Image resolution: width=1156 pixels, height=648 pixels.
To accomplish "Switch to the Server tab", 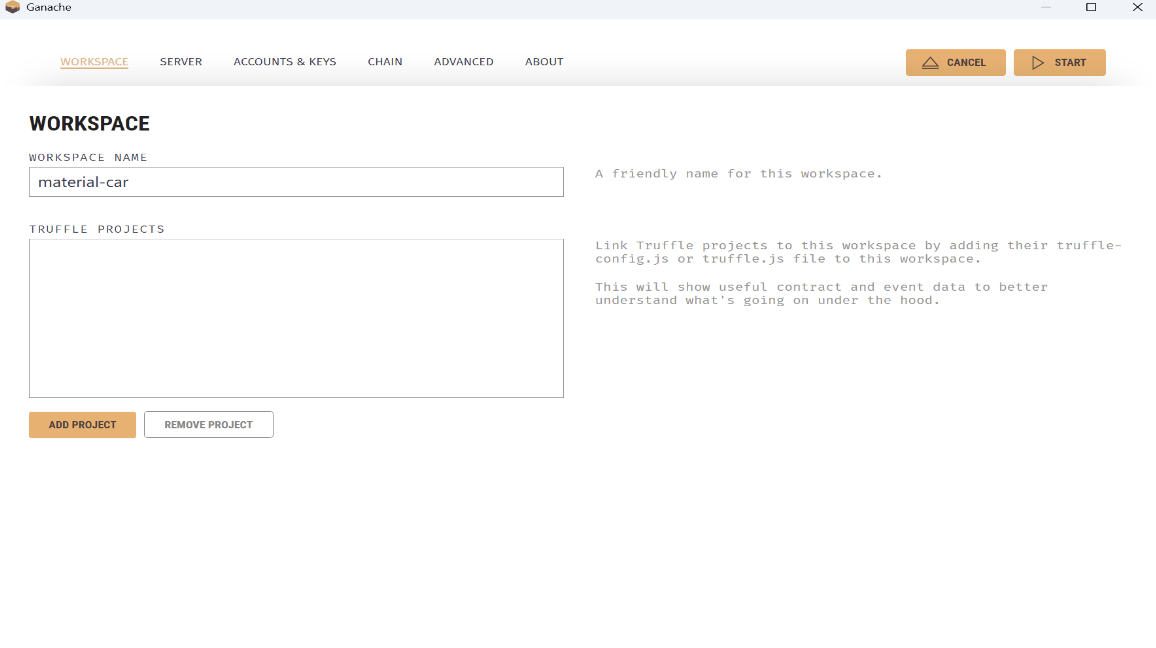I will coord(181,62).
